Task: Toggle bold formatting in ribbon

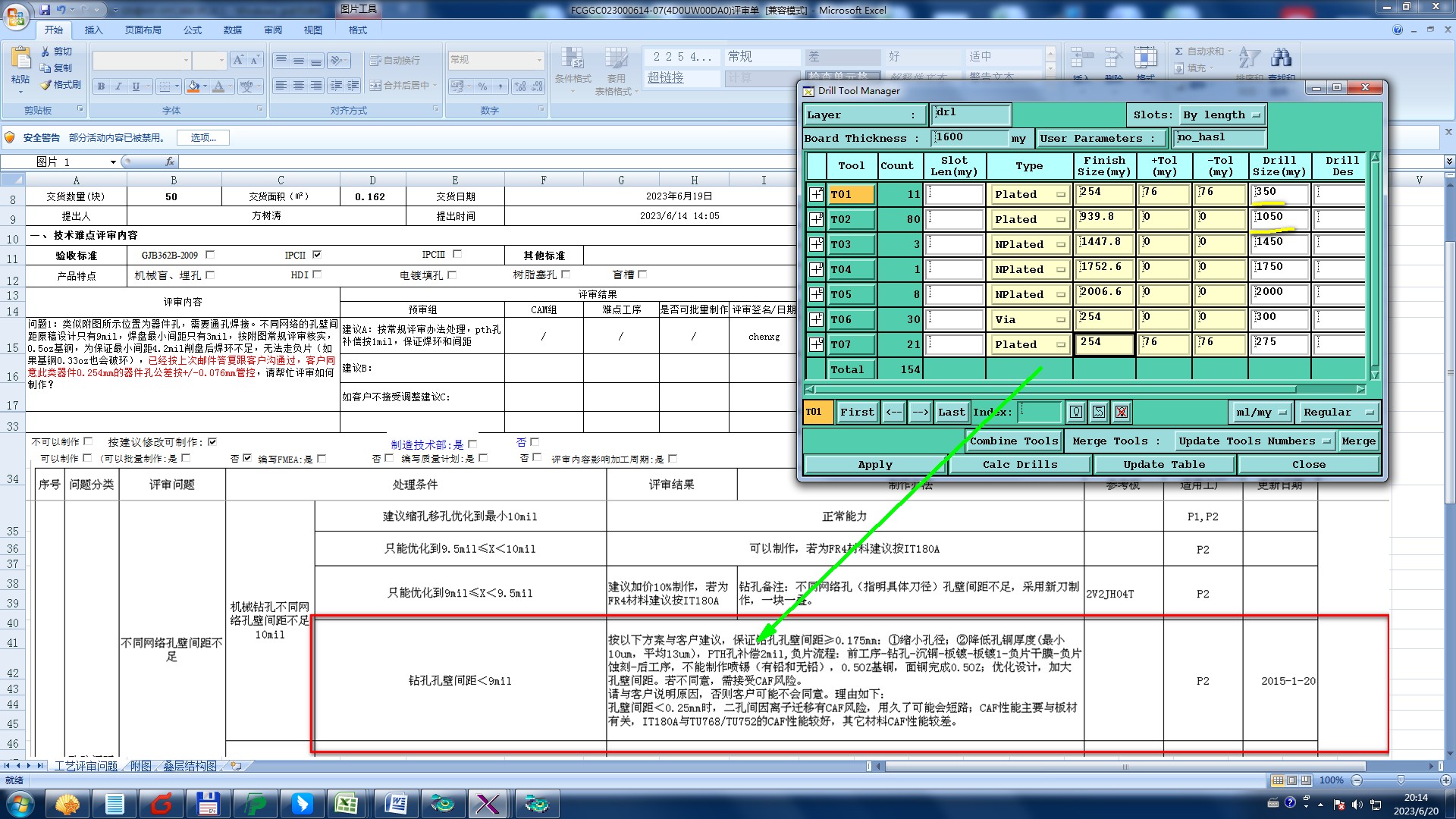Action: click(x=101, y=86)
